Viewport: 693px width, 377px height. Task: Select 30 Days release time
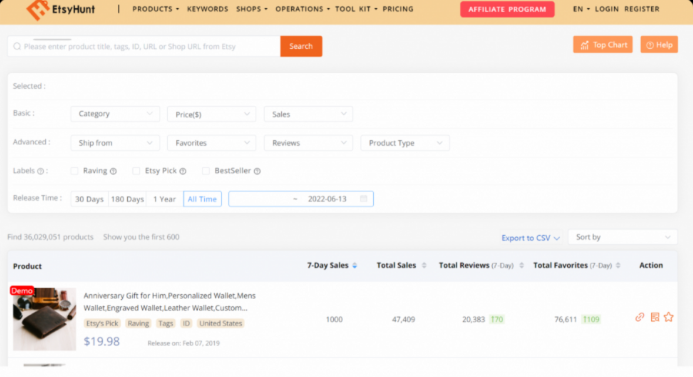coord(89,199)
